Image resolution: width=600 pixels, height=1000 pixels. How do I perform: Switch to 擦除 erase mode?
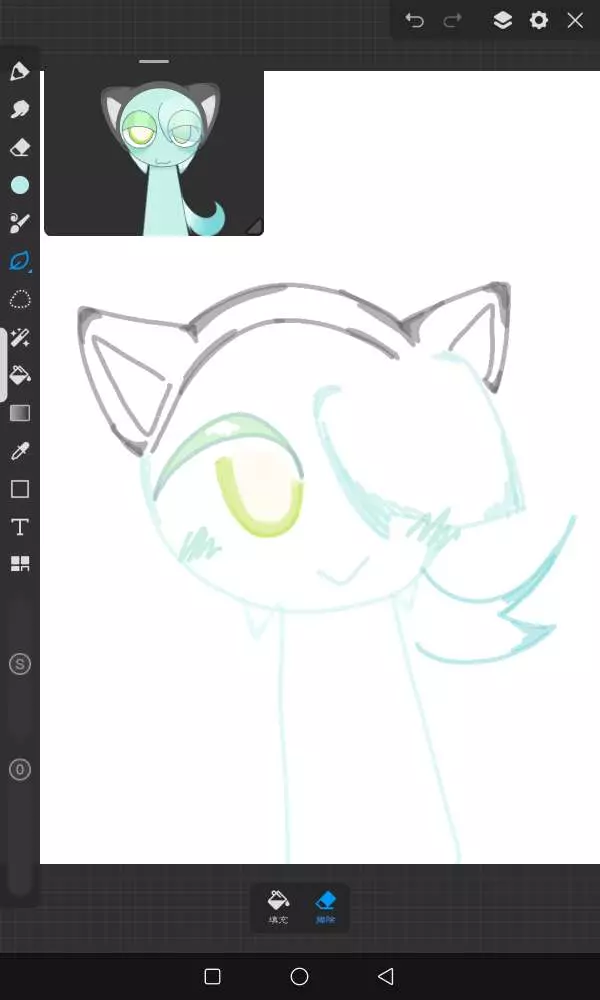pos(325,908)
